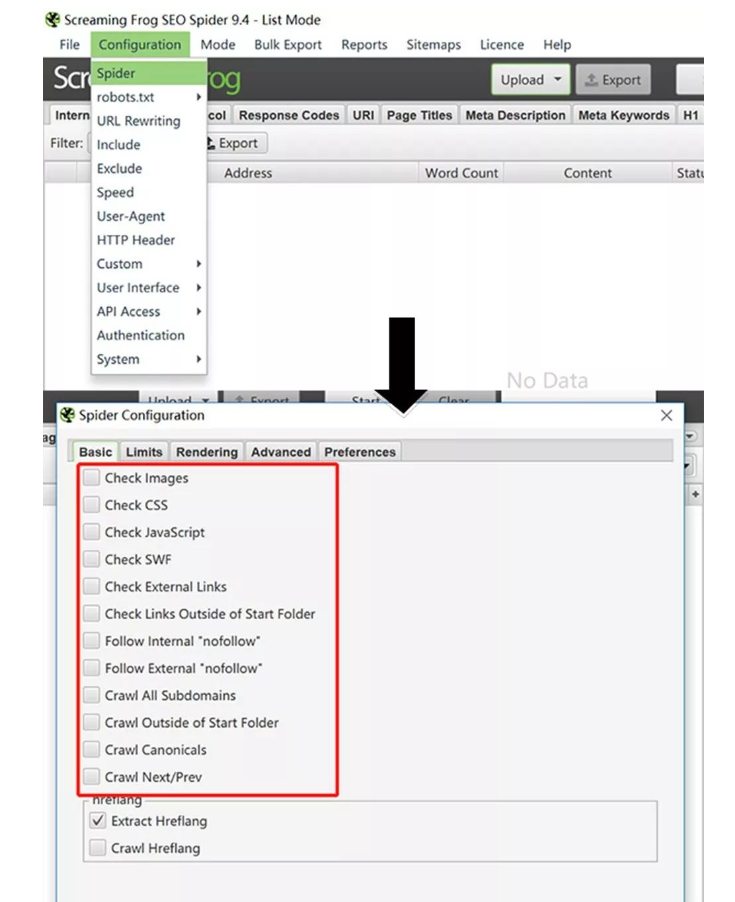Enable Follow External nofollow checkbox
This screenshot has height=902, width=735.
pyautogui.click(x=91, y=668)
